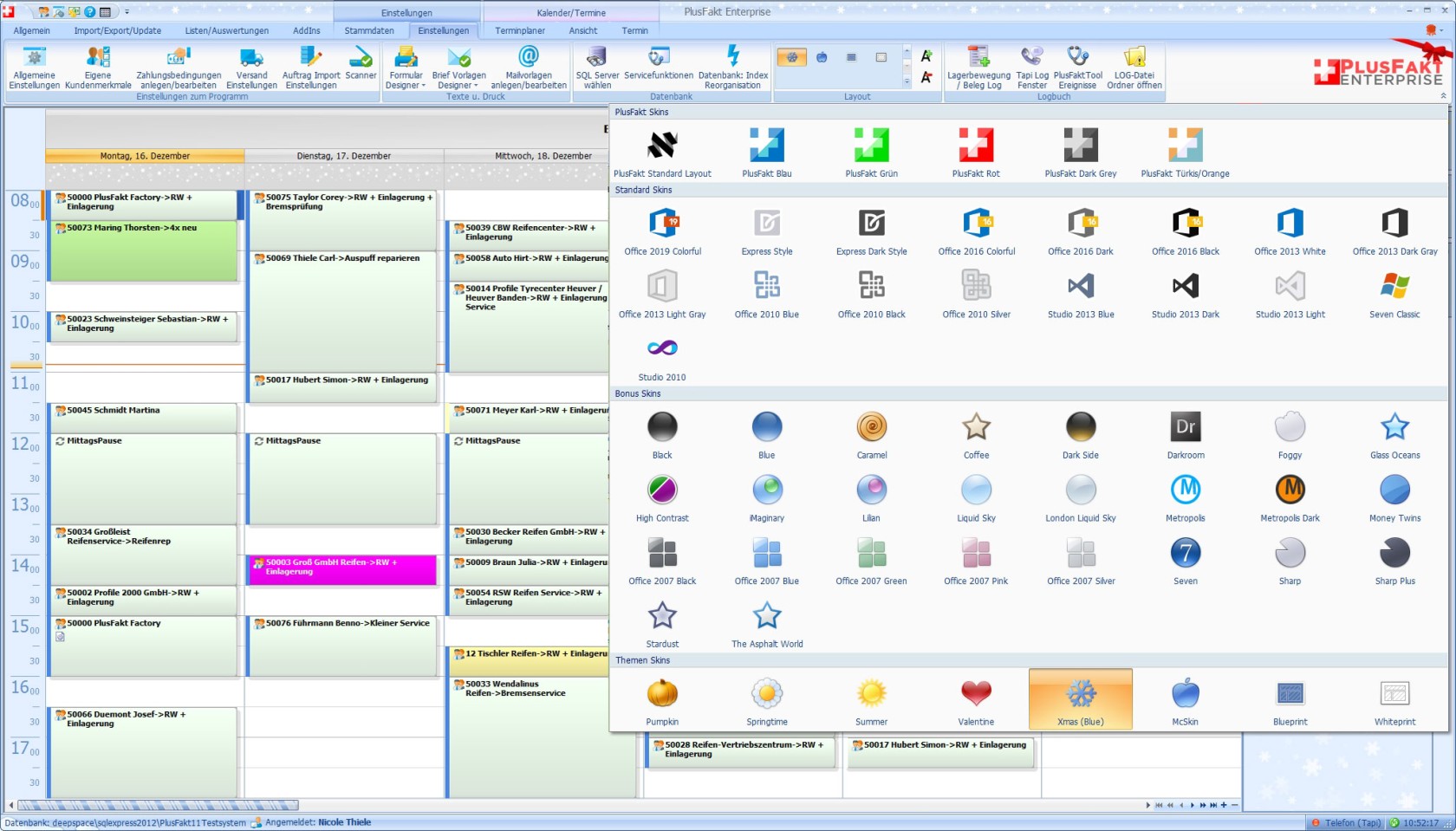Open Versand Einstellungen

[x=251, y=68]
